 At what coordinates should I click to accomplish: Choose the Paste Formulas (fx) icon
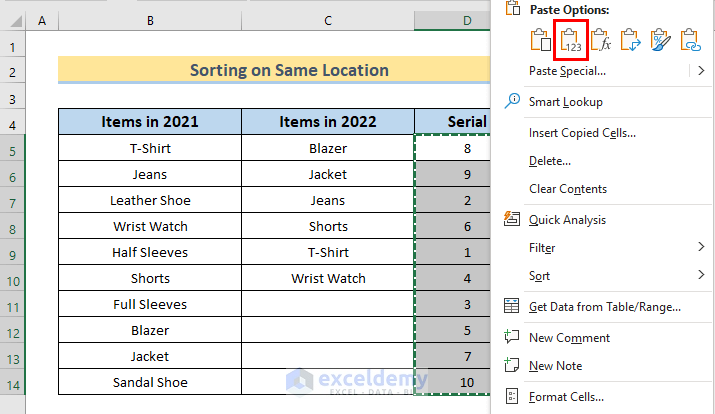point(600,40)
